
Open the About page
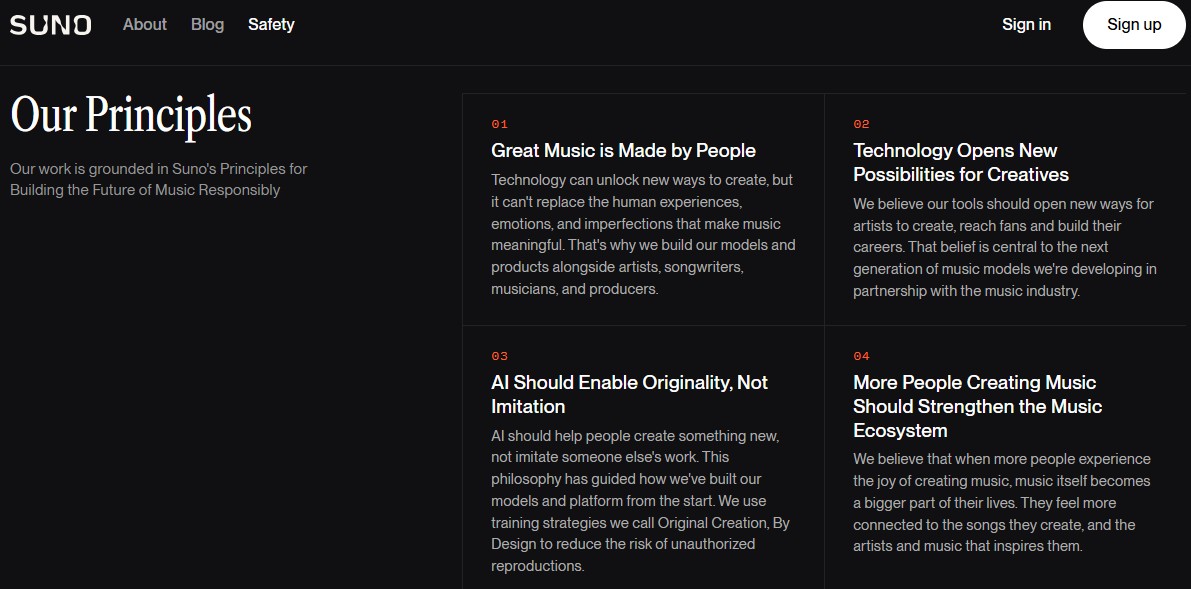(144, 24)
